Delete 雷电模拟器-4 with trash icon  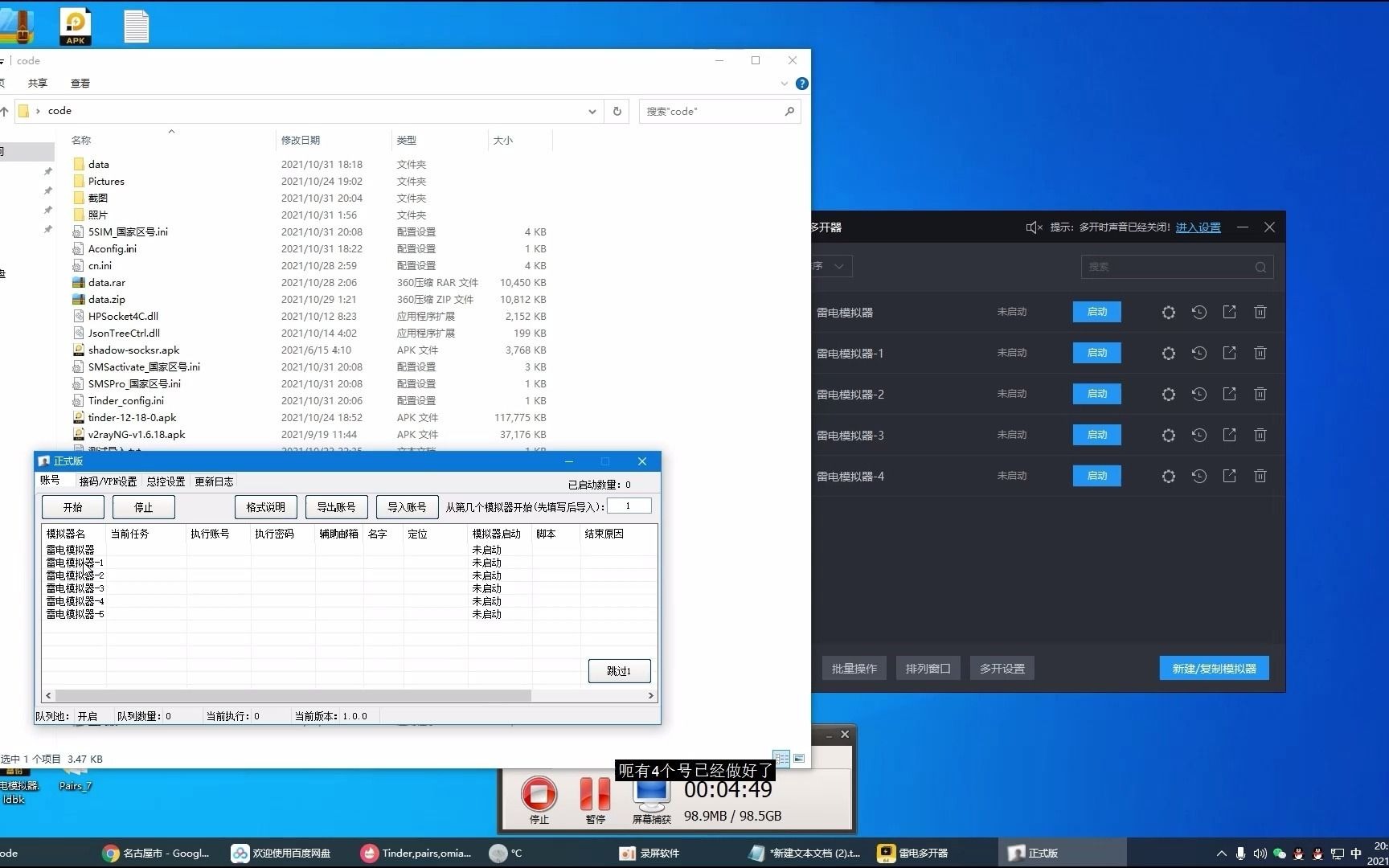[1260, 476]
